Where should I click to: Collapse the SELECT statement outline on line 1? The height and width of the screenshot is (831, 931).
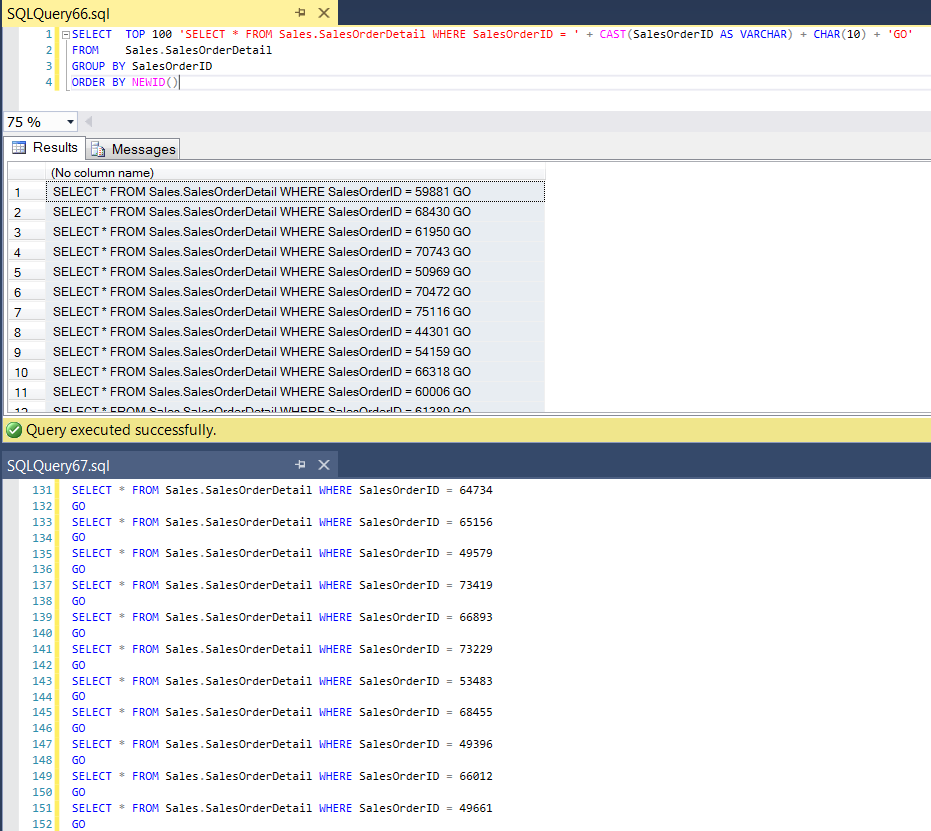click(66, 34)
